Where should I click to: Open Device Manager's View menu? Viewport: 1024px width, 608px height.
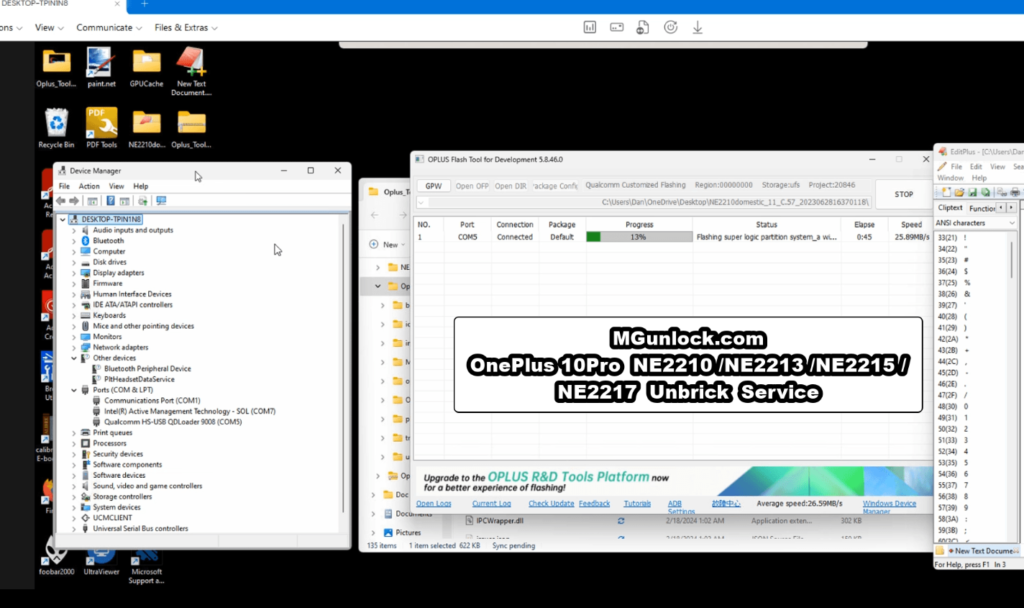click(116, 186)
